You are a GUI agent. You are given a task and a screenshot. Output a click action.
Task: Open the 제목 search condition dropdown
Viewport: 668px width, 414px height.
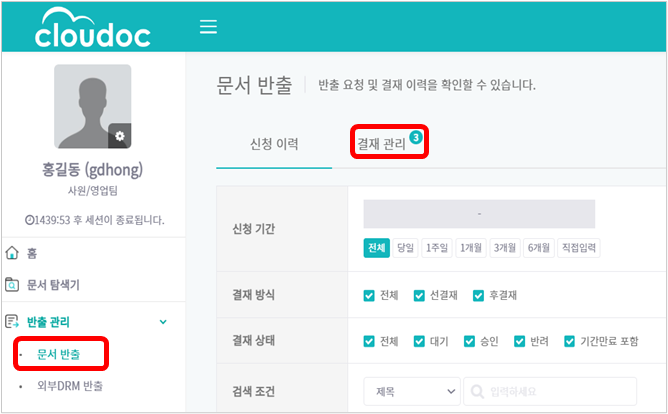[410, 390]
